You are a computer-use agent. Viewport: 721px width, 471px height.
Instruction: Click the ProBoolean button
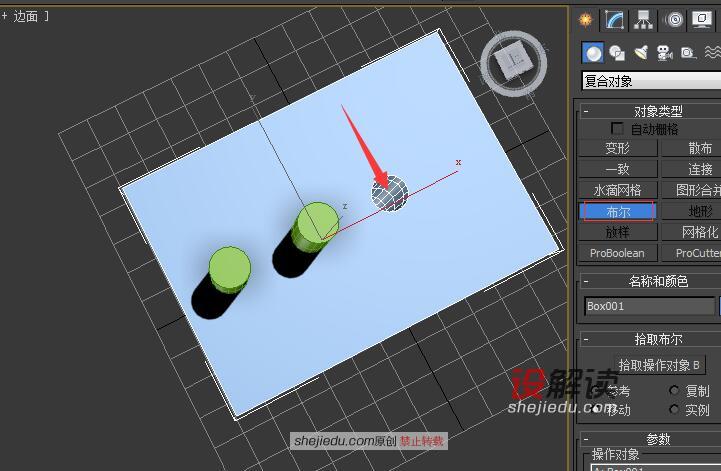[618, 253]
